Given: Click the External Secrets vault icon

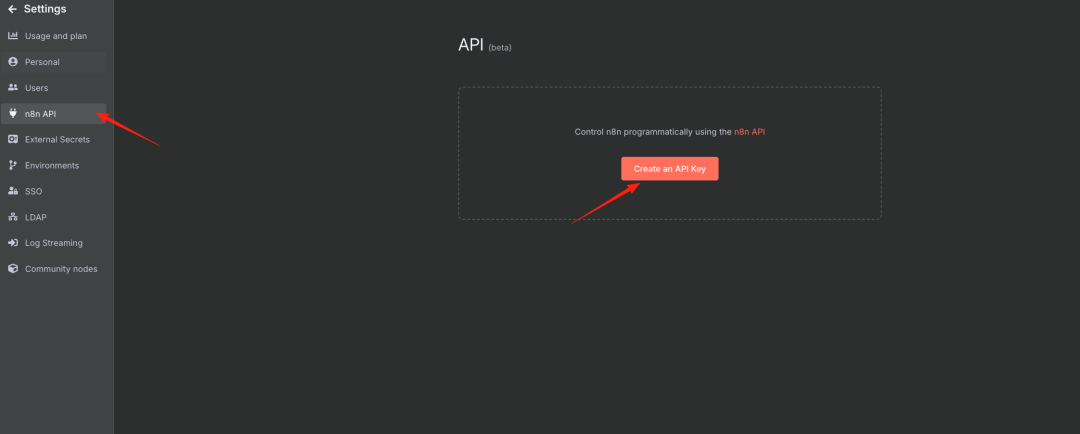Looking at the screenshot, I should [12, 139].
